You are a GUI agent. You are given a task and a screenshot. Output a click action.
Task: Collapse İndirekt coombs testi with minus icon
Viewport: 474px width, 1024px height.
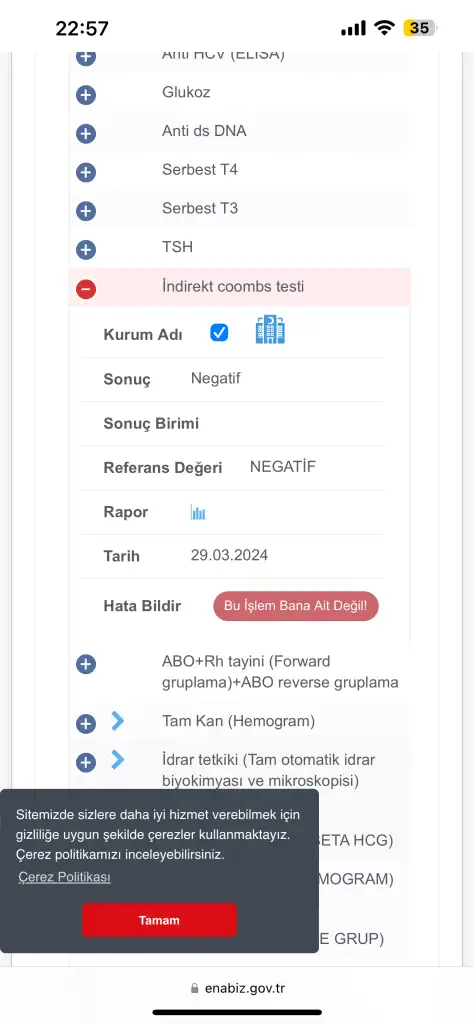point(86,289)
